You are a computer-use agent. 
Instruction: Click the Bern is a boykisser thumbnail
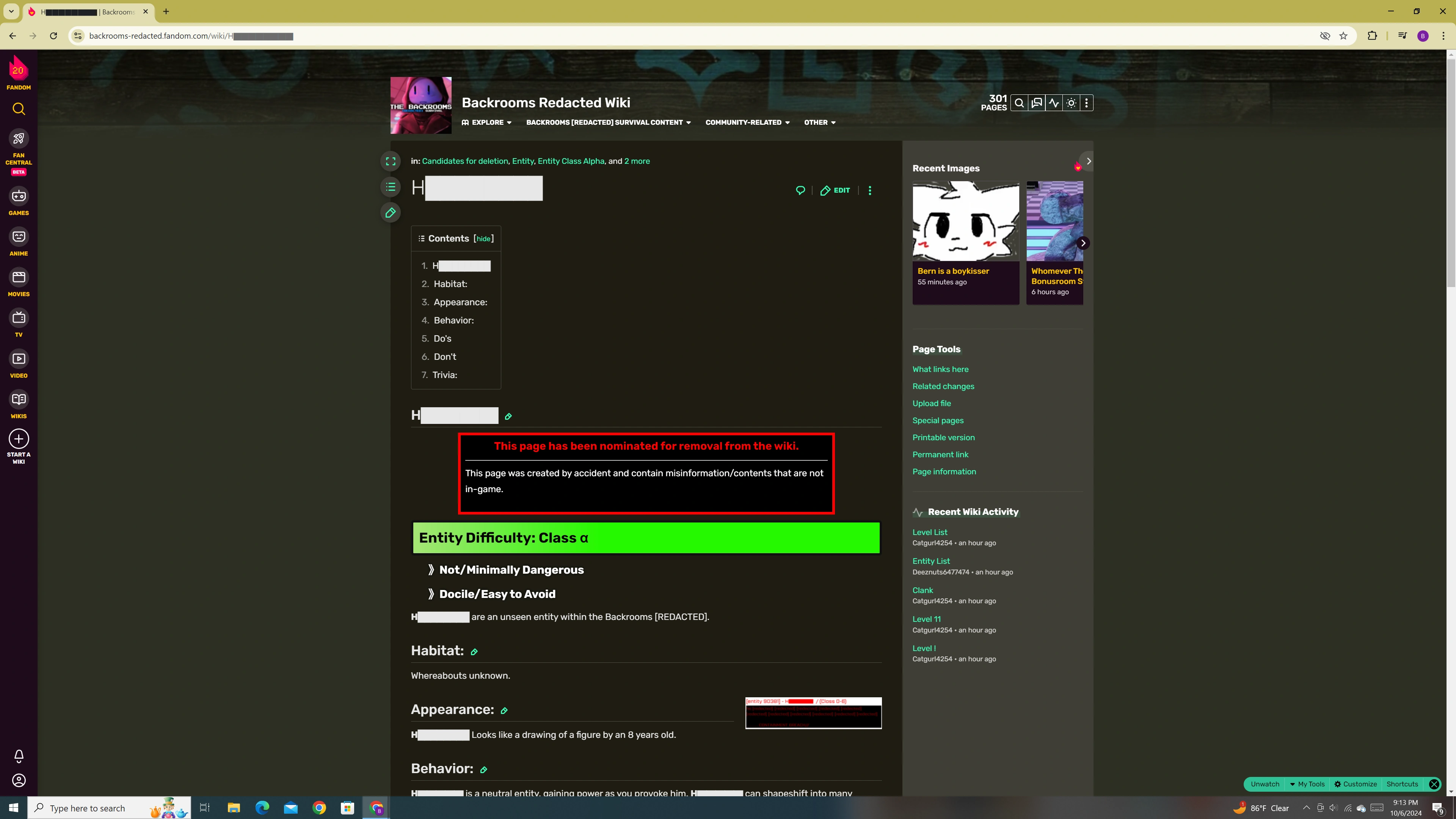965,221
